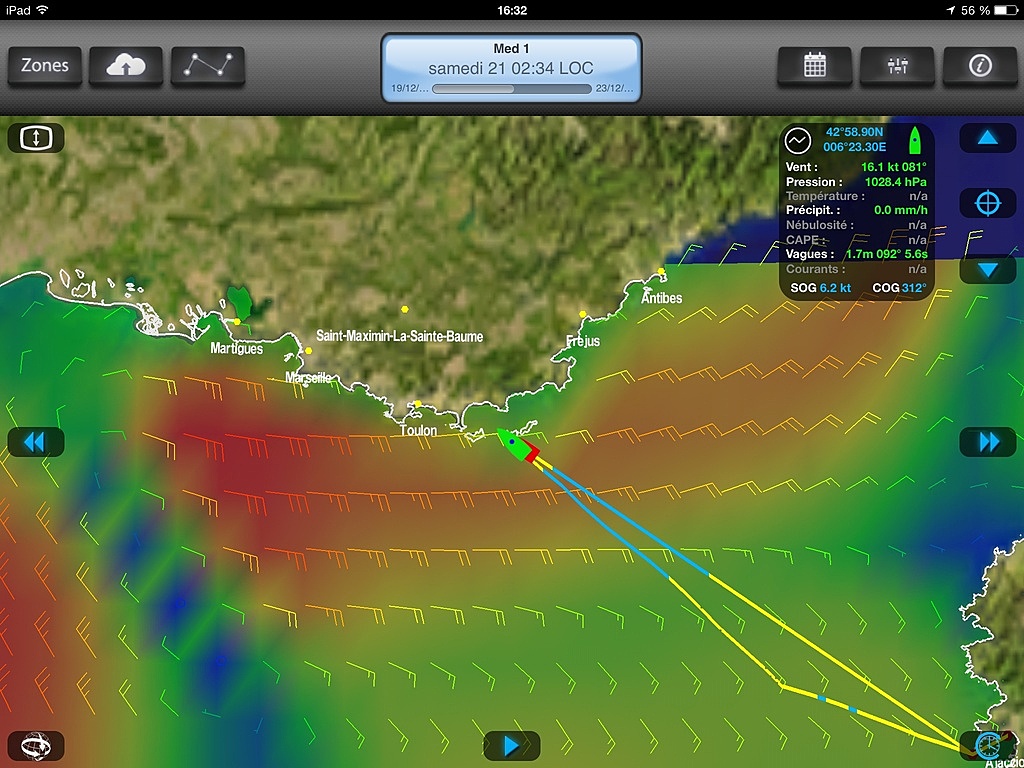Tap the battery 56 % status indicator
The image size is (1024, 768).
click(x=988, y=10)
